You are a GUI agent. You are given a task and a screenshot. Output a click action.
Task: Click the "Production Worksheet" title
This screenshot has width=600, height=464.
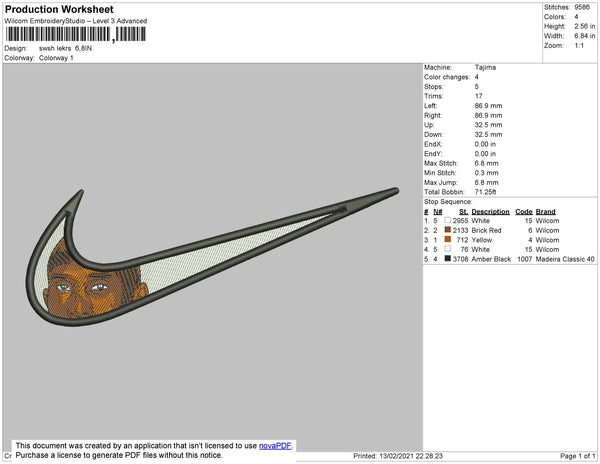(x=59, y=10)
